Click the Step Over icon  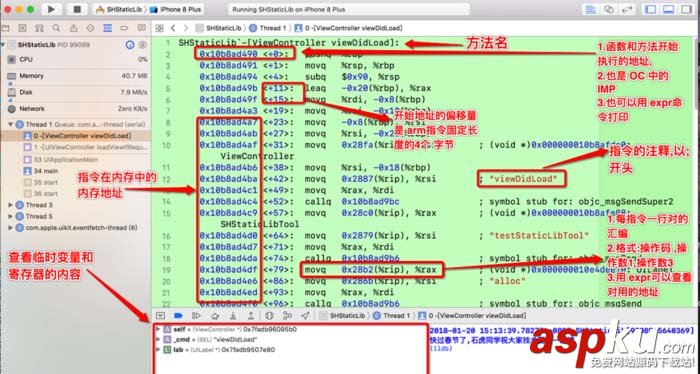point(215,316)
